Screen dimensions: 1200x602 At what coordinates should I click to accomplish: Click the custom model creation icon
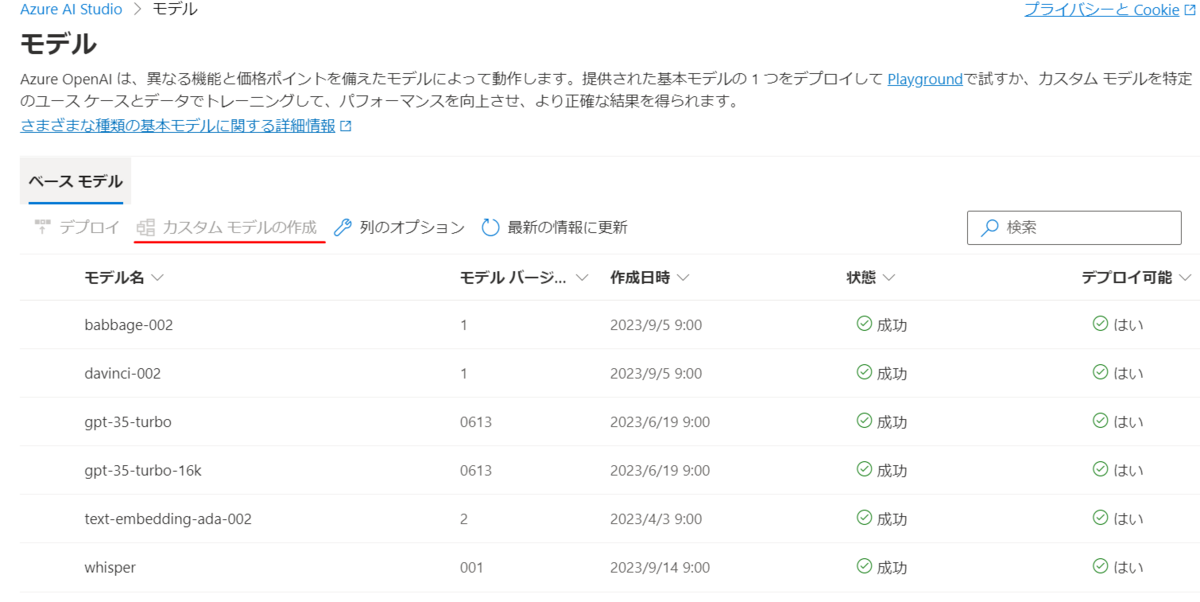coord(146,227)
